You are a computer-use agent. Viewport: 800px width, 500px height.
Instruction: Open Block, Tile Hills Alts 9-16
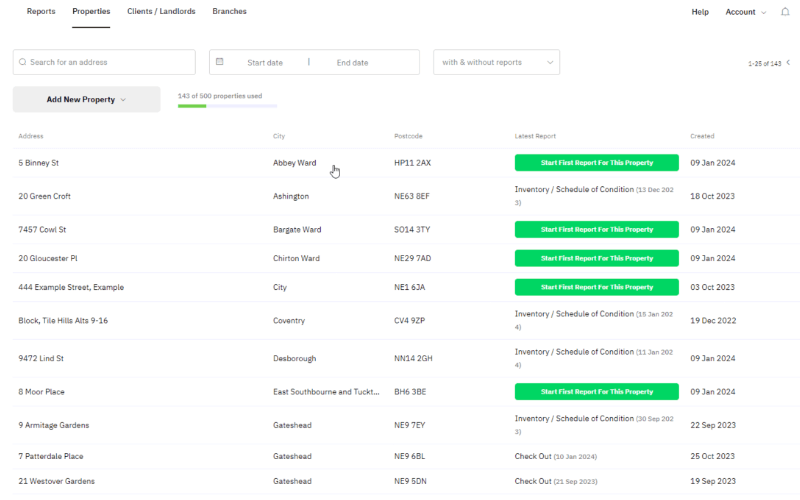click(x=63, y=320)
